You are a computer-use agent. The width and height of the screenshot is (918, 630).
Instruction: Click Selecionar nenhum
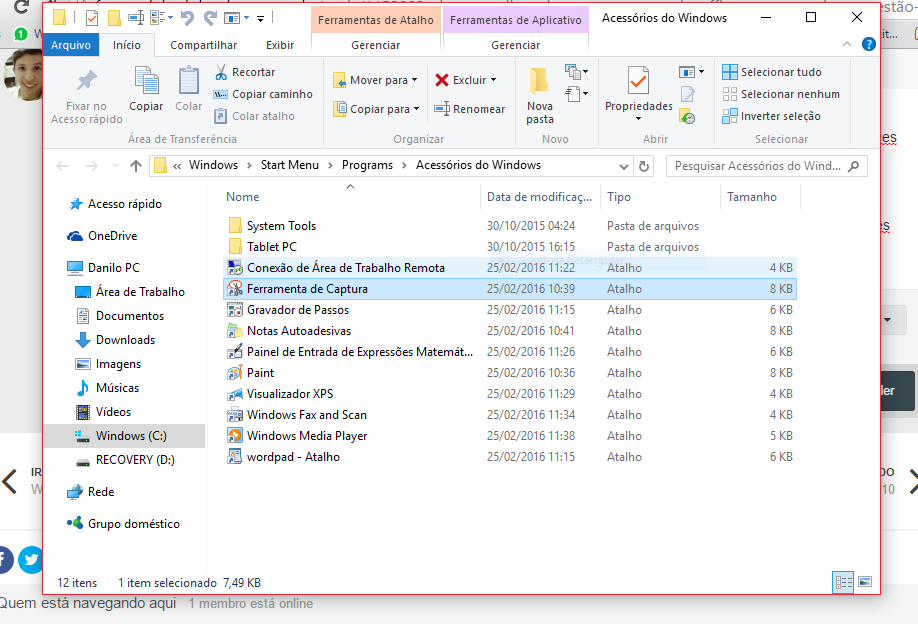point(781,94)
